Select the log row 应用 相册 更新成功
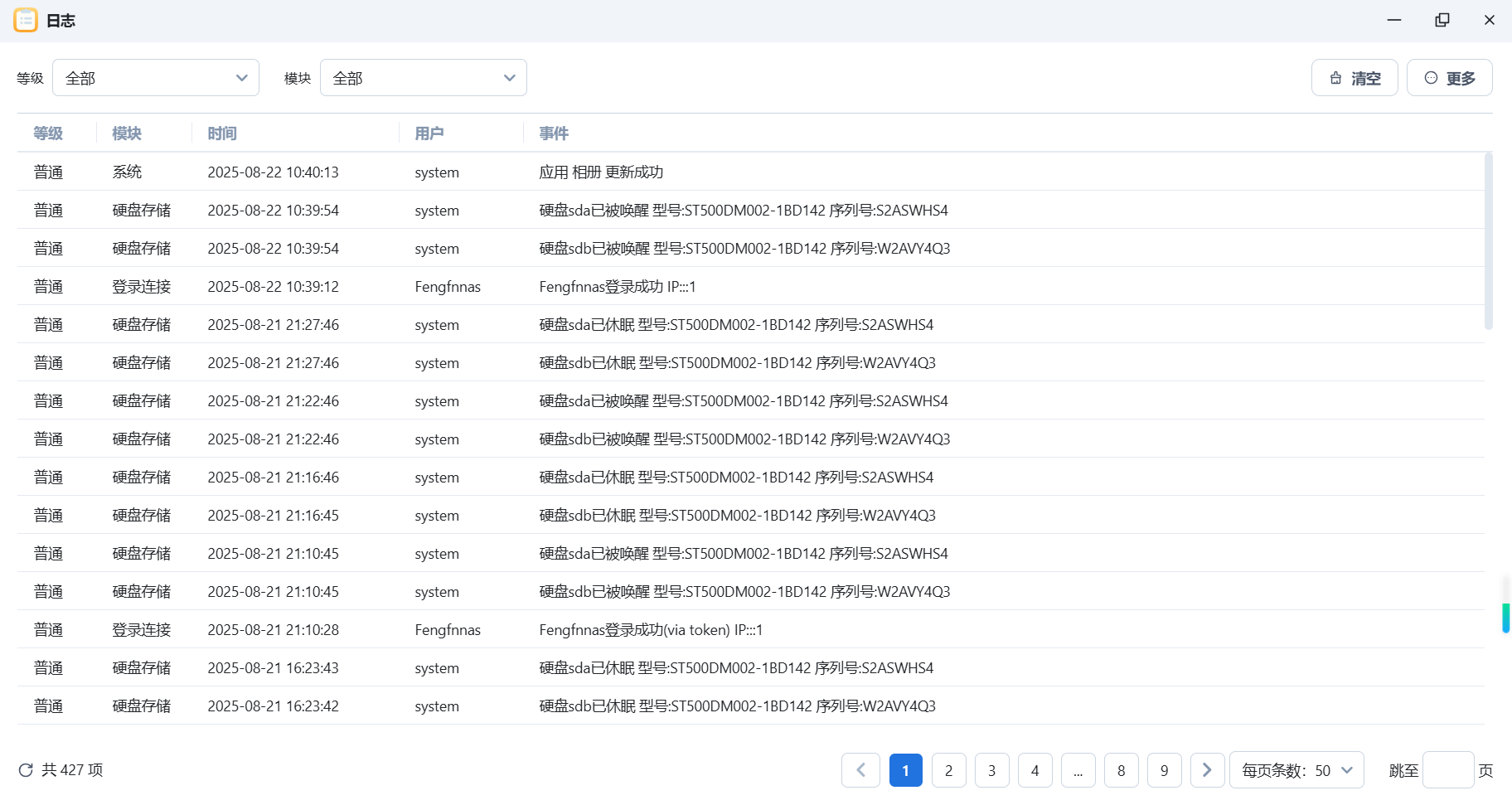 750,172
